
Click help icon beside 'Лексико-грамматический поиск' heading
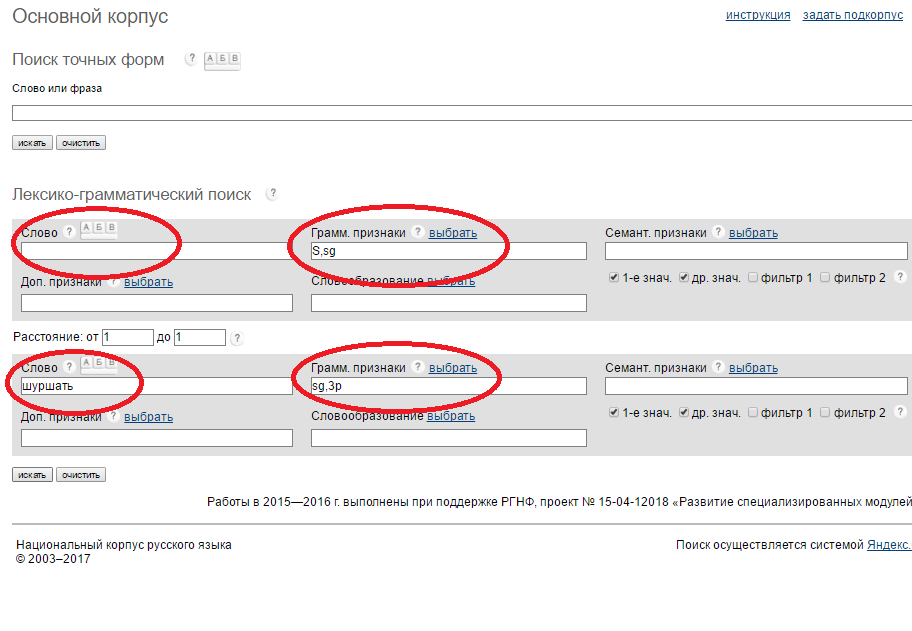272,193
